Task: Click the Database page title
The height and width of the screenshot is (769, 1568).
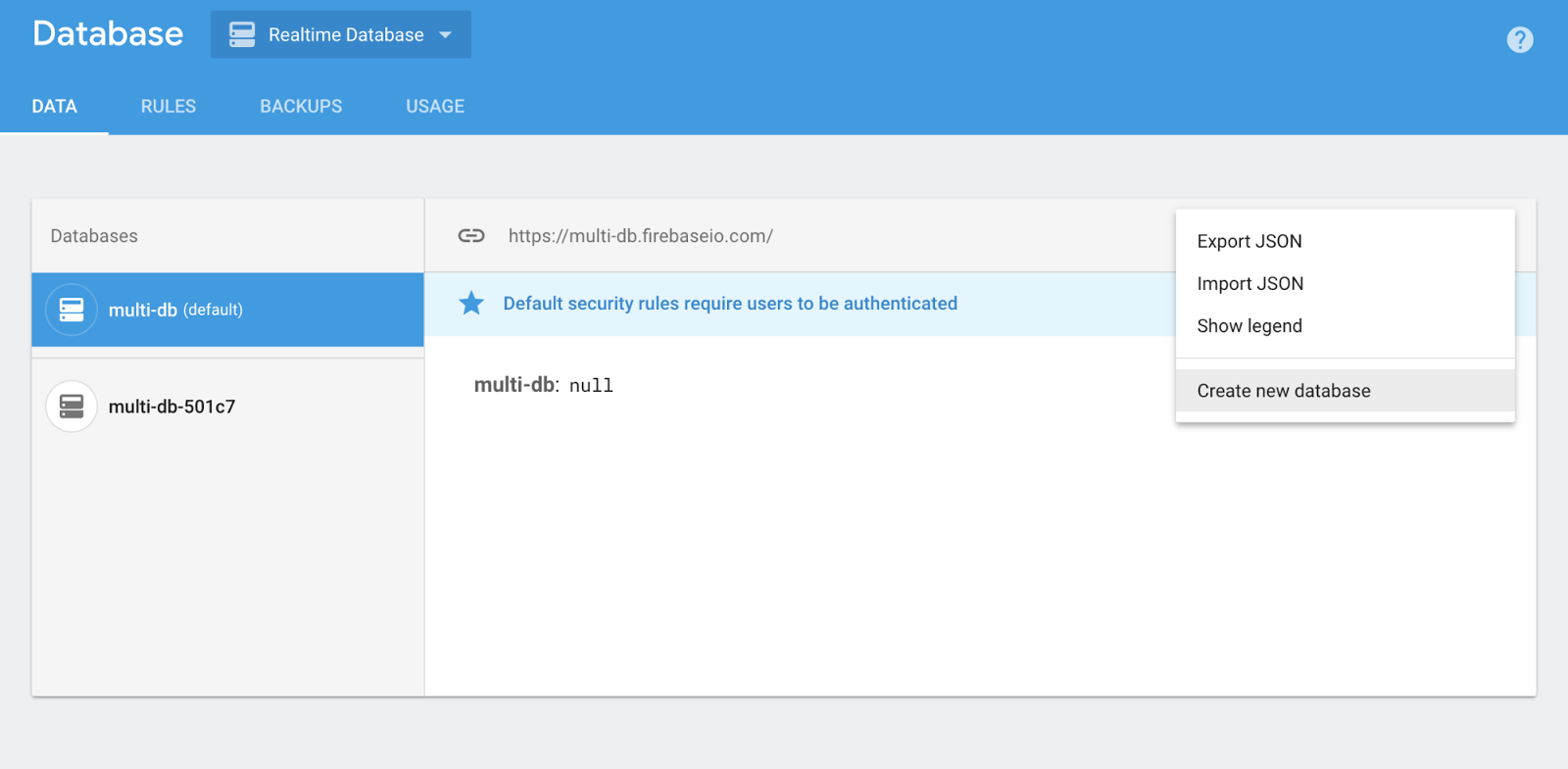Action: (108, 33)
